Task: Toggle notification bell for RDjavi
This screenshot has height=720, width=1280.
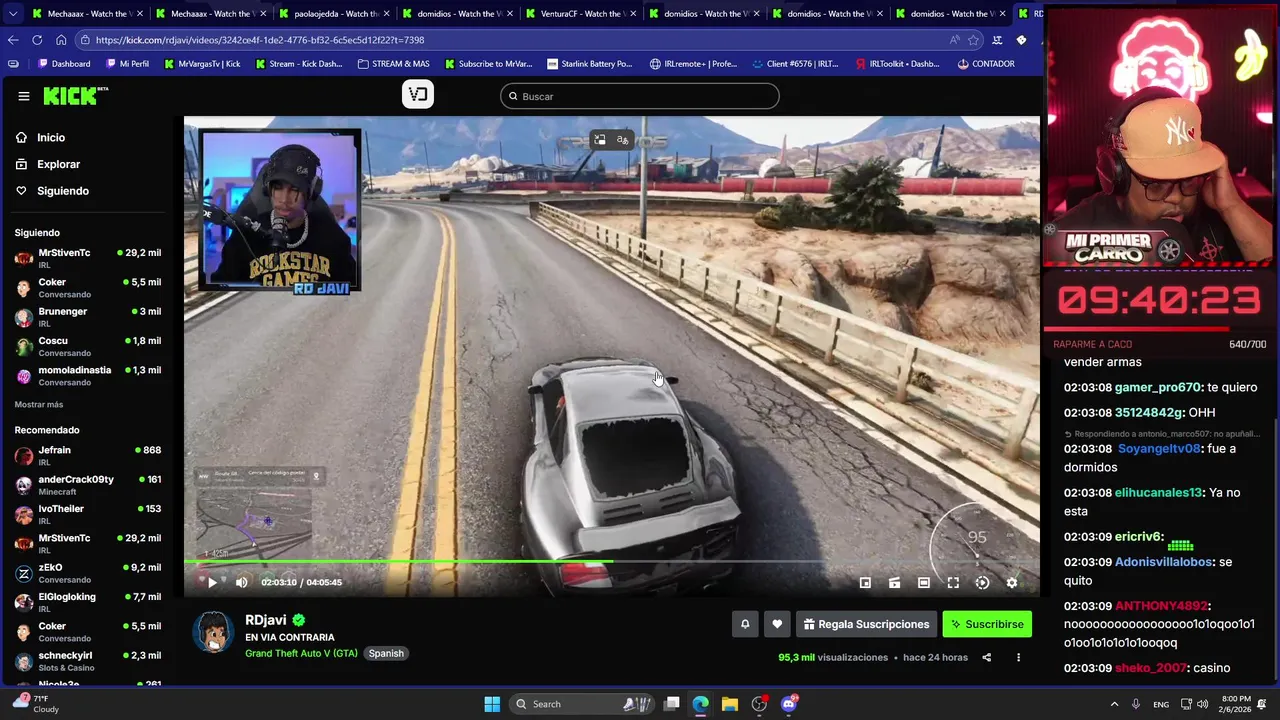Action: (745, 624)
